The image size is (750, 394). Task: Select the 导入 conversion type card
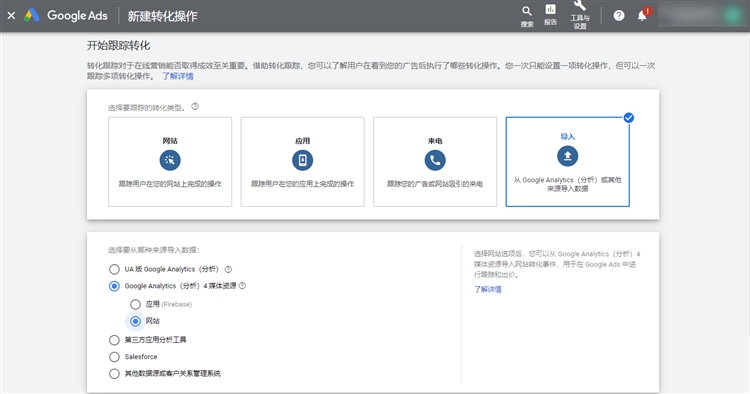pyautogui.click(x=567, y=162)
